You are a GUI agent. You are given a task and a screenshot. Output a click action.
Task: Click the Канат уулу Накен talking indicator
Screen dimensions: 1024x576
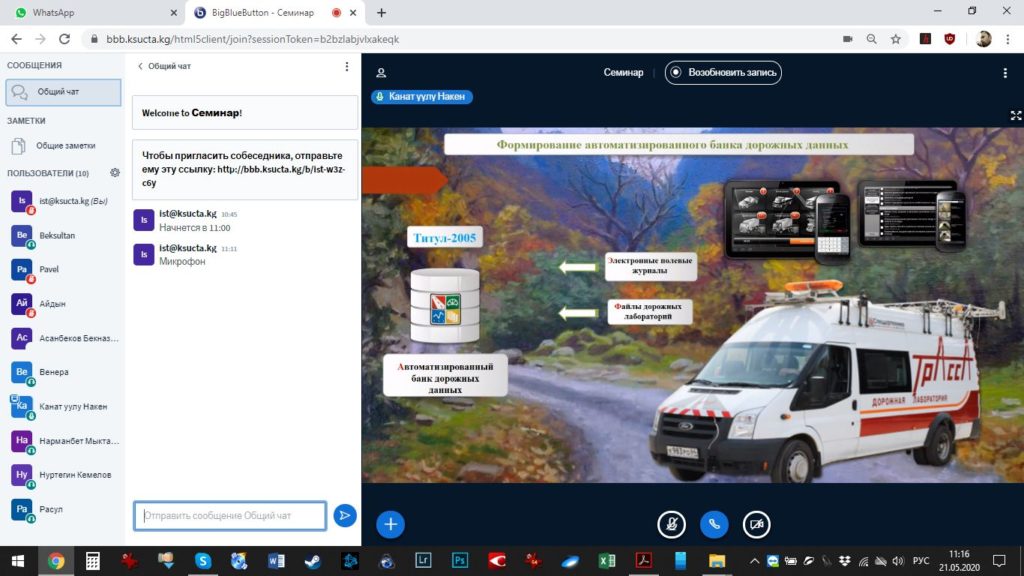pos(422,97)
